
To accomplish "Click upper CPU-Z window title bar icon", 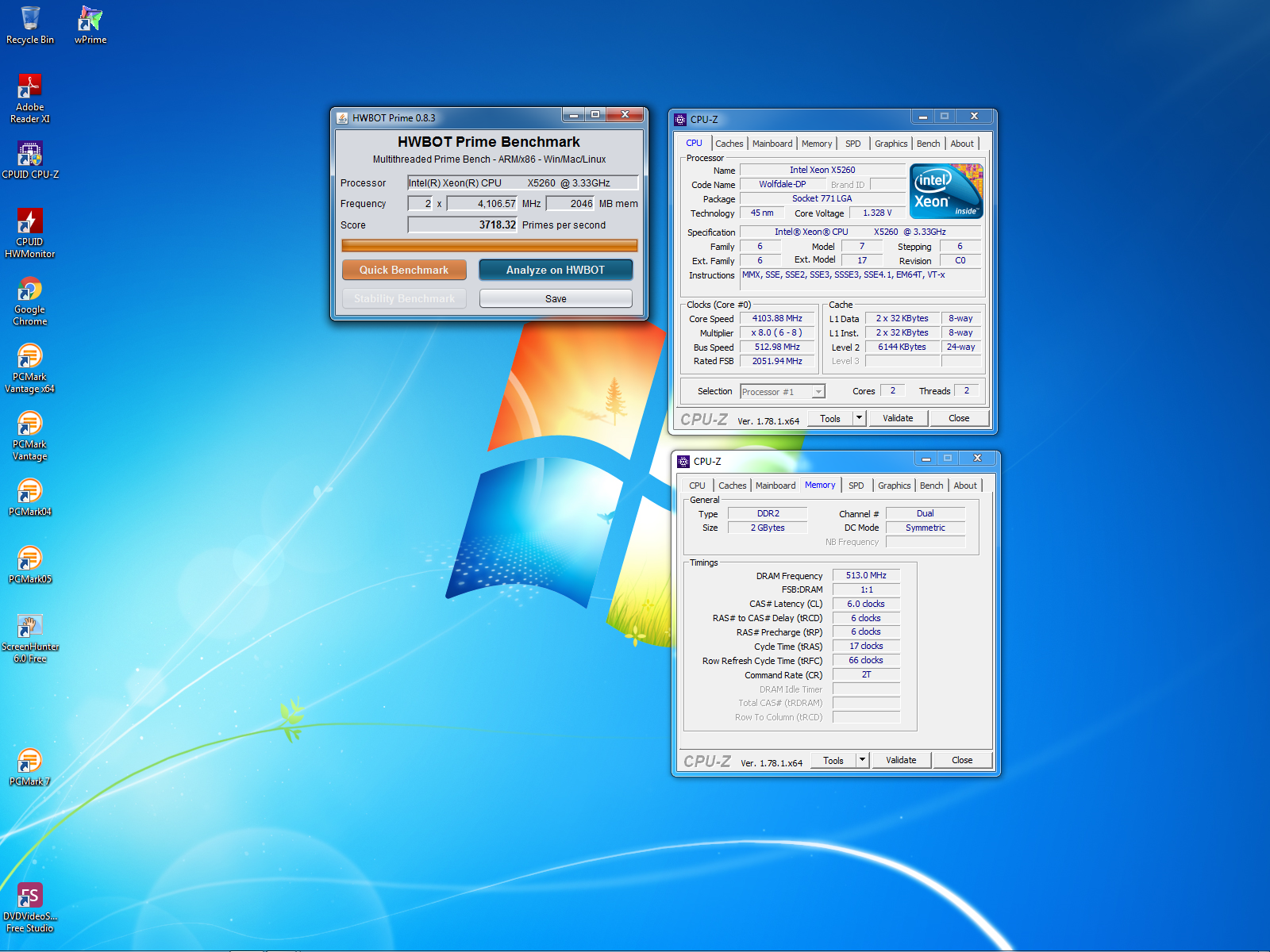I will point(680,120).
